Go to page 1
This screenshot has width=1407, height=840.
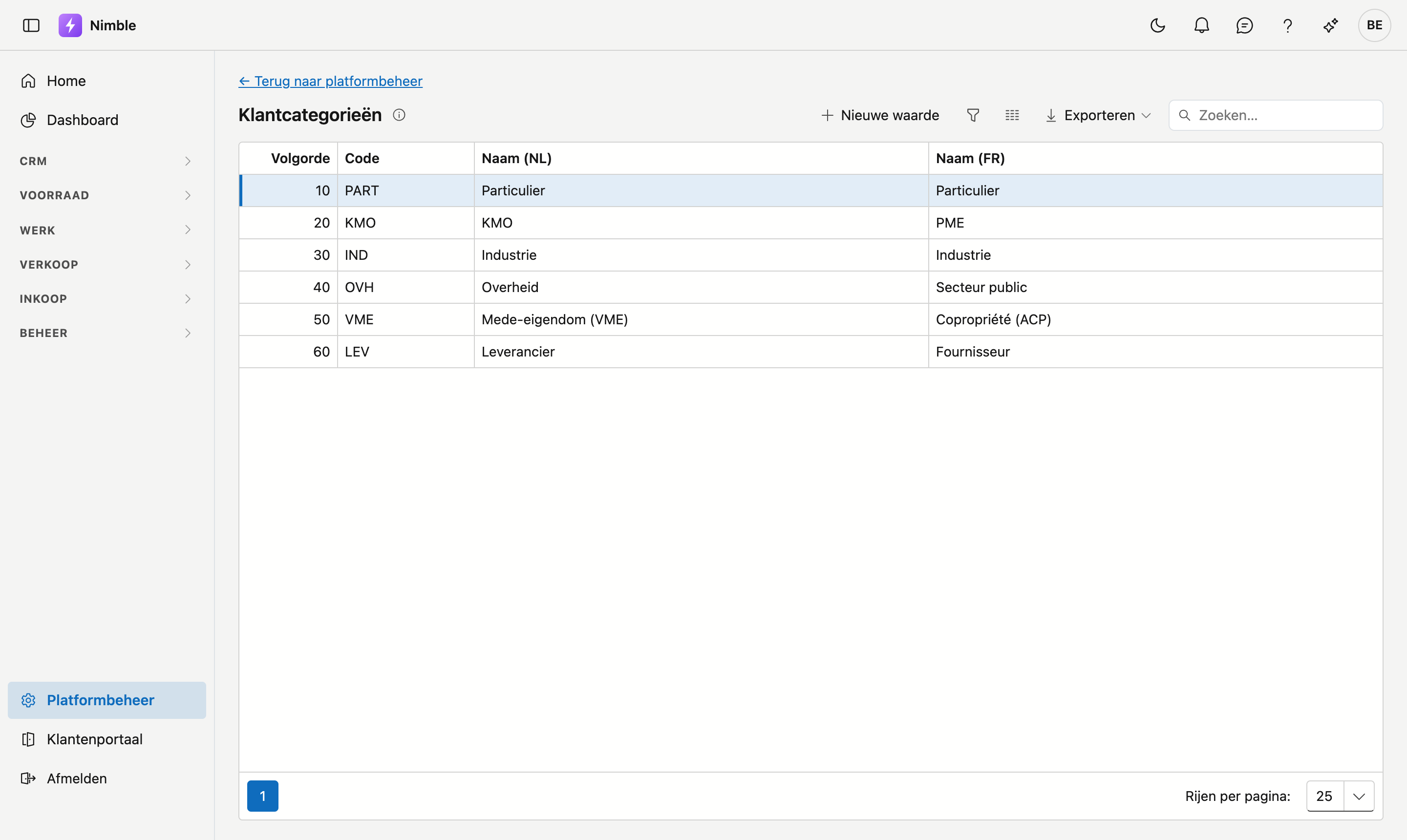coord(263,796)
